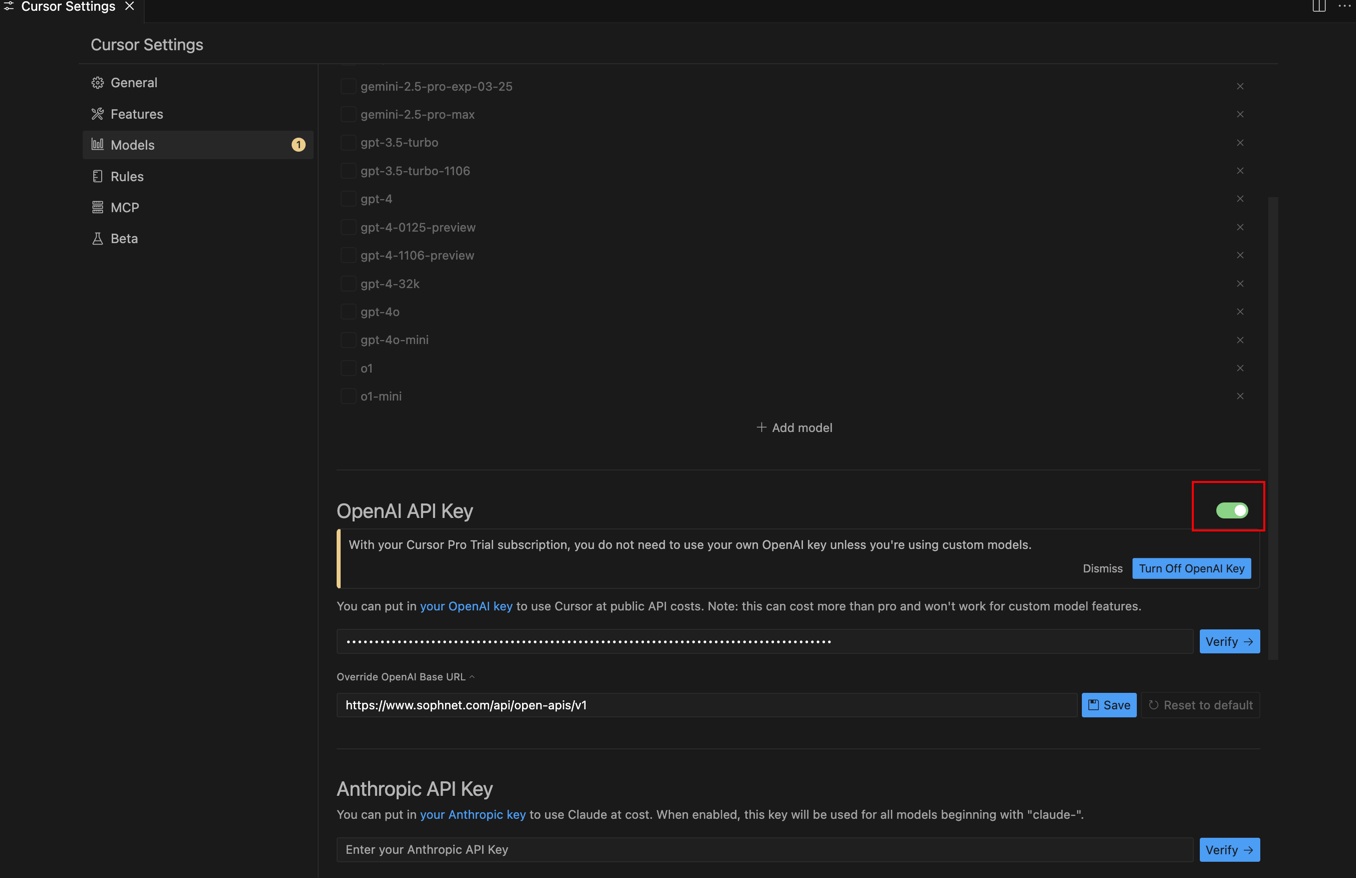Open the Beta settings section
Screen dimensions: 1356x878
point(198,238)
